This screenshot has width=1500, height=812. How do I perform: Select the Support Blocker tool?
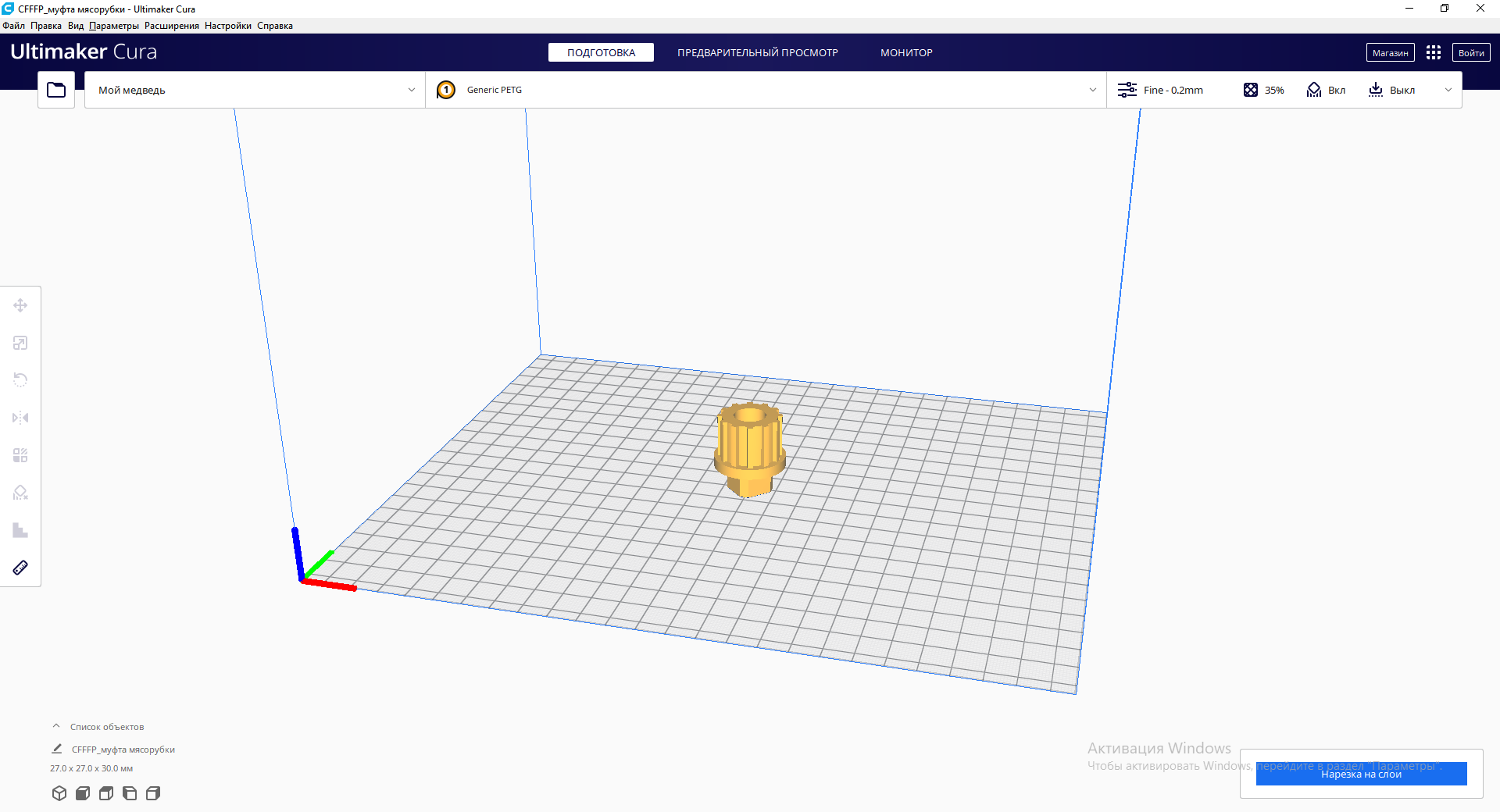20,493
